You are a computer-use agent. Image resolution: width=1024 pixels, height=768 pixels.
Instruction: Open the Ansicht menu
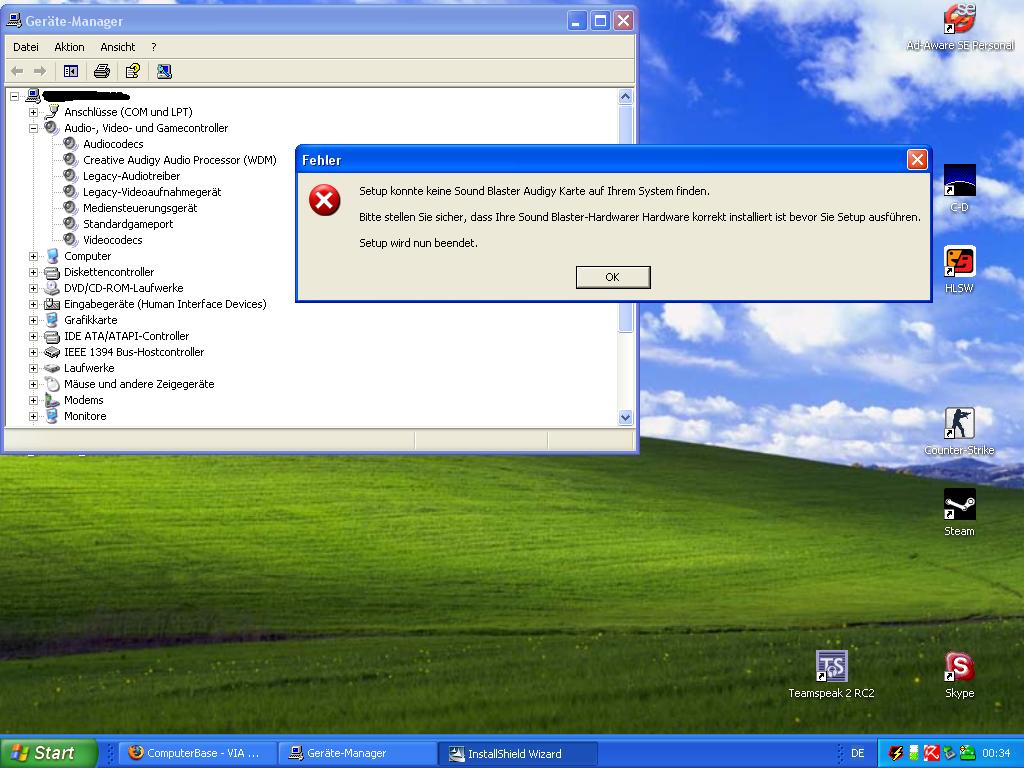pyautogui.click(x=118, y=47)
